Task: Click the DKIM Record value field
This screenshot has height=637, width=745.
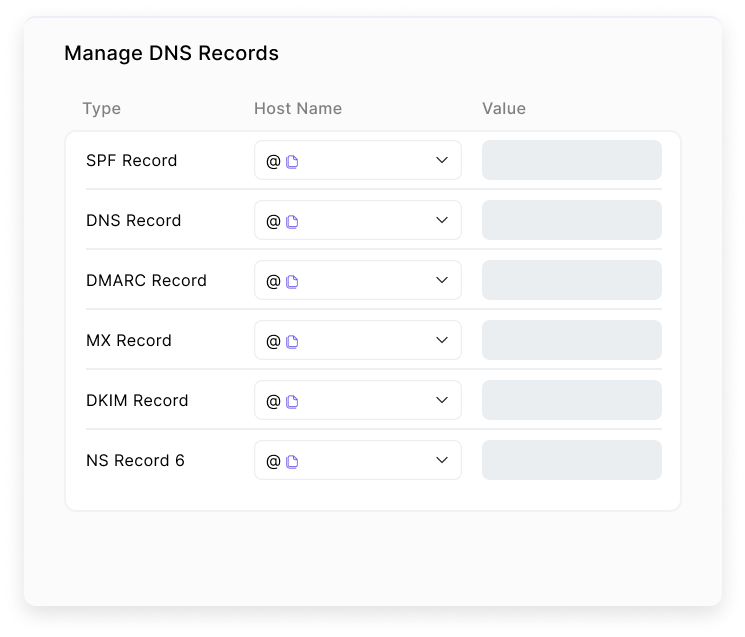Action: (572, 400)
